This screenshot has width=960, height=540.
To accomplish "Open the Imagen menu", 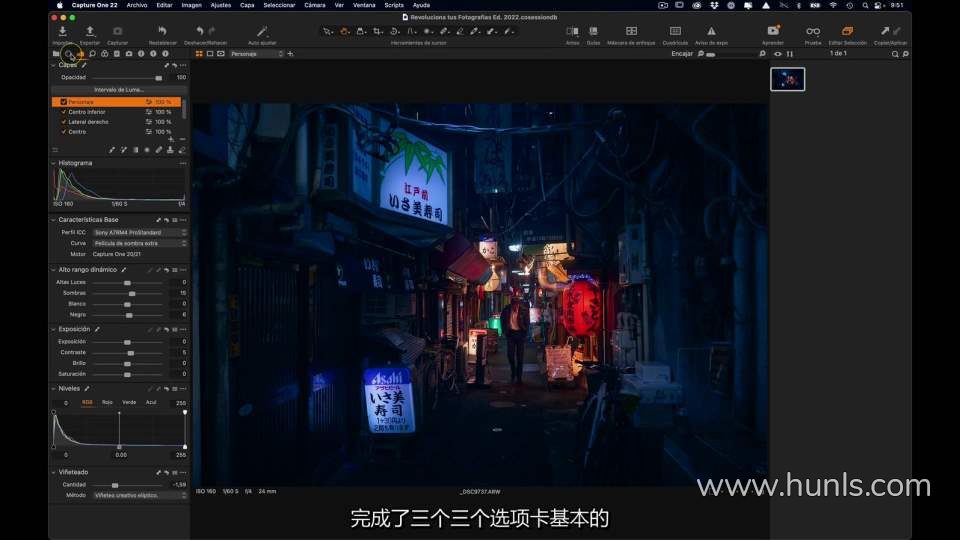I will pyautogui.click(x=192, y=5).
